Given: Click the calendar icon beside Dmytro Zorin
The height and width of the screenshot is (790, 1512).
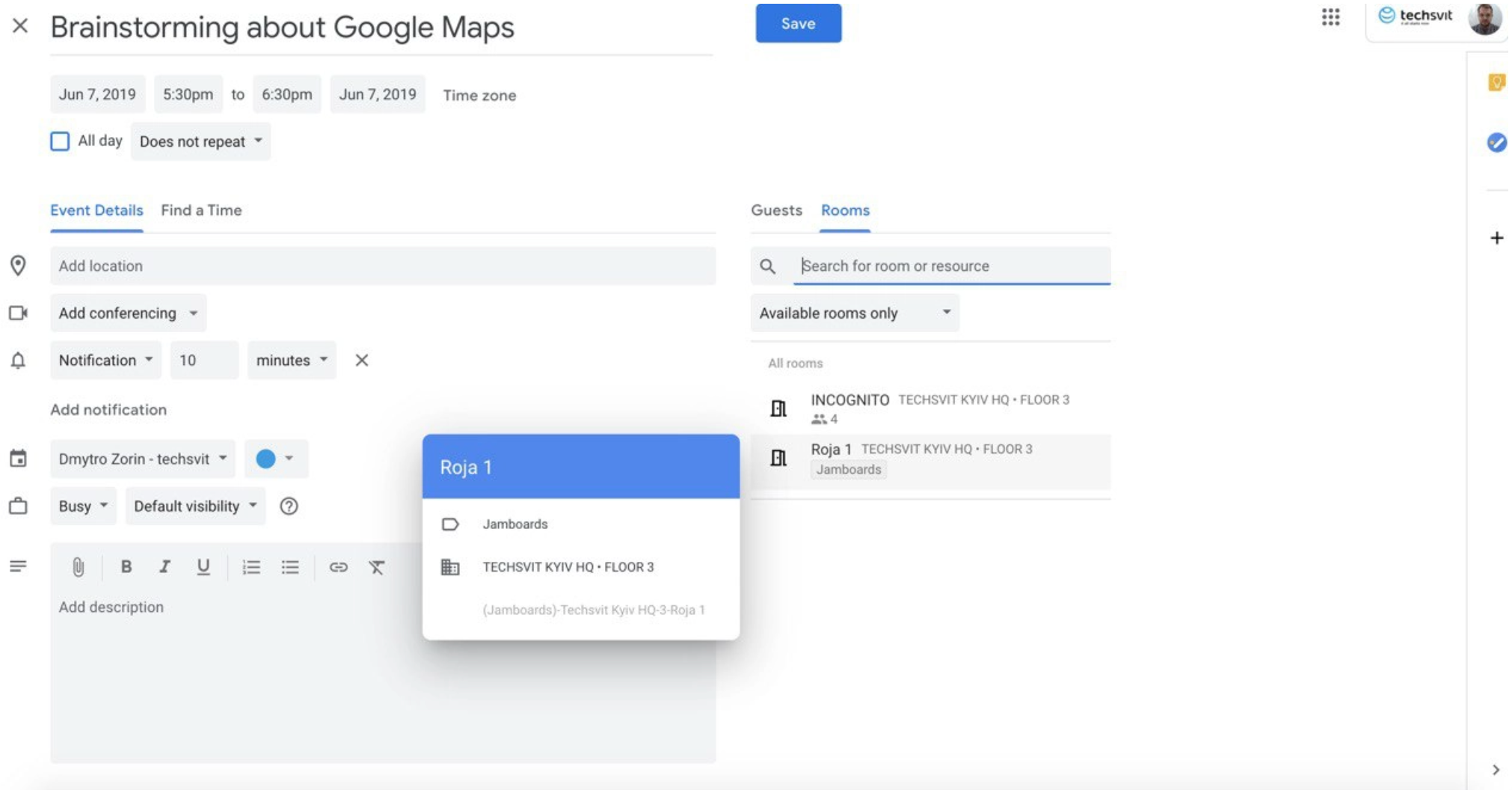Looking at the screenshot, I should point(18,459).
